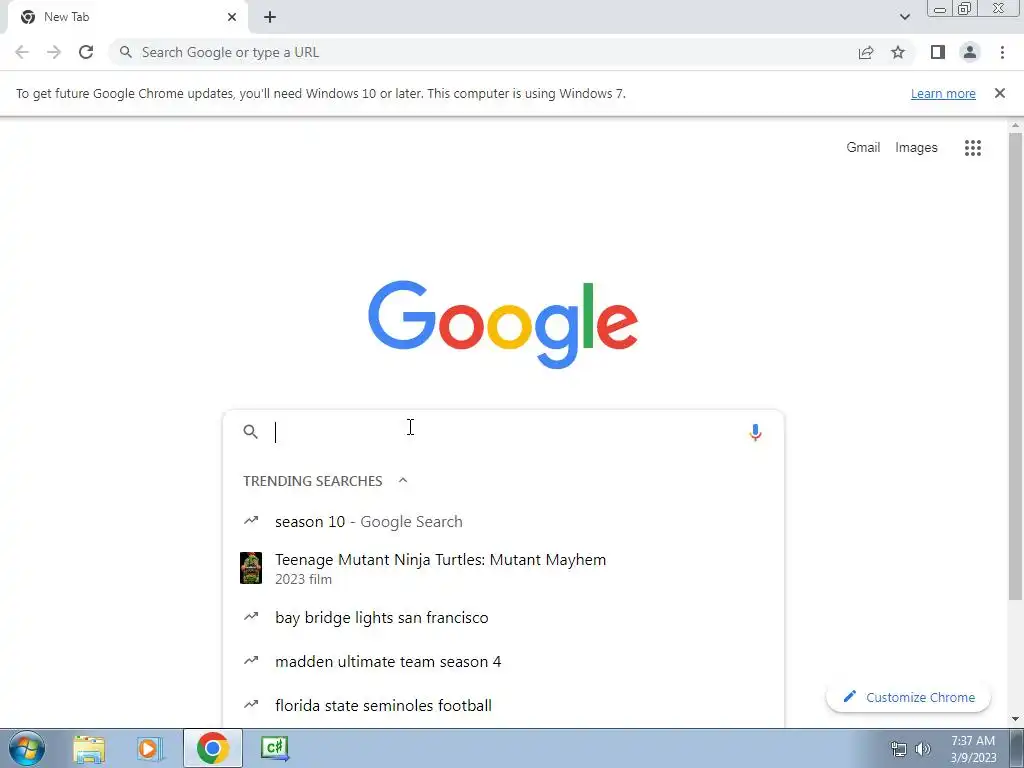Click the back navigation arrow
The width and height of the screenshot is (1024, 768).
22,52
